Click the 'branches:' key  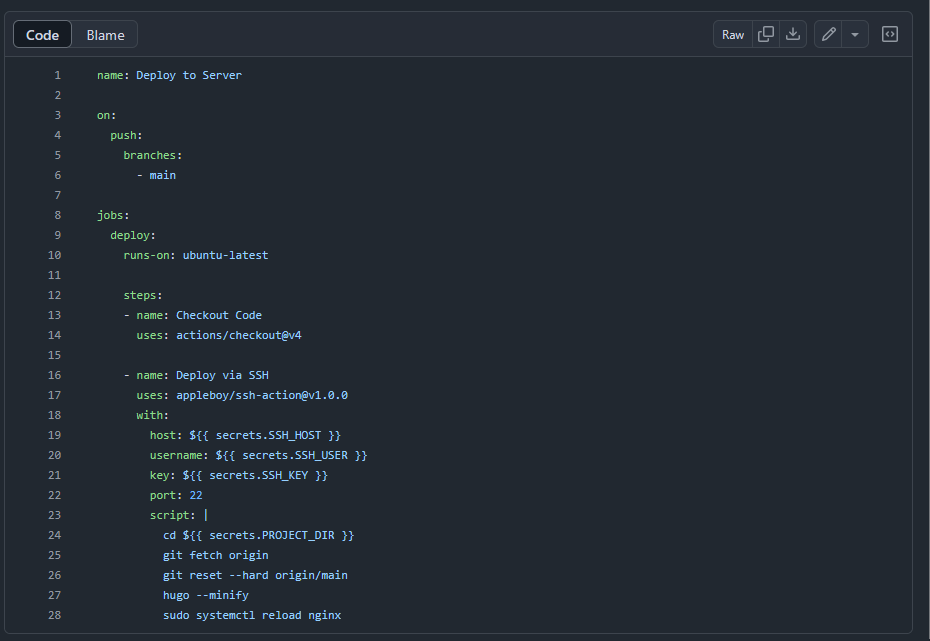tap(153, 155)
